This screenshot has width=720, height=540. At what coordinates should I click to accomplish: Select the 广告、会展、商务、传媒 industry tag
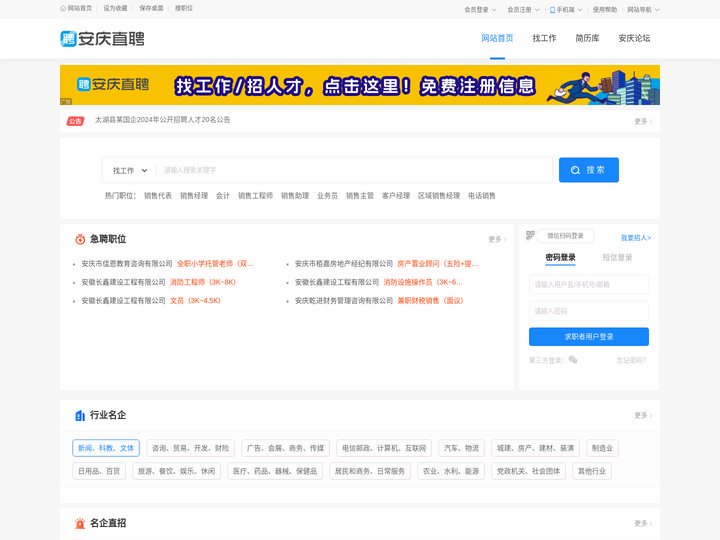click(285, 448)
